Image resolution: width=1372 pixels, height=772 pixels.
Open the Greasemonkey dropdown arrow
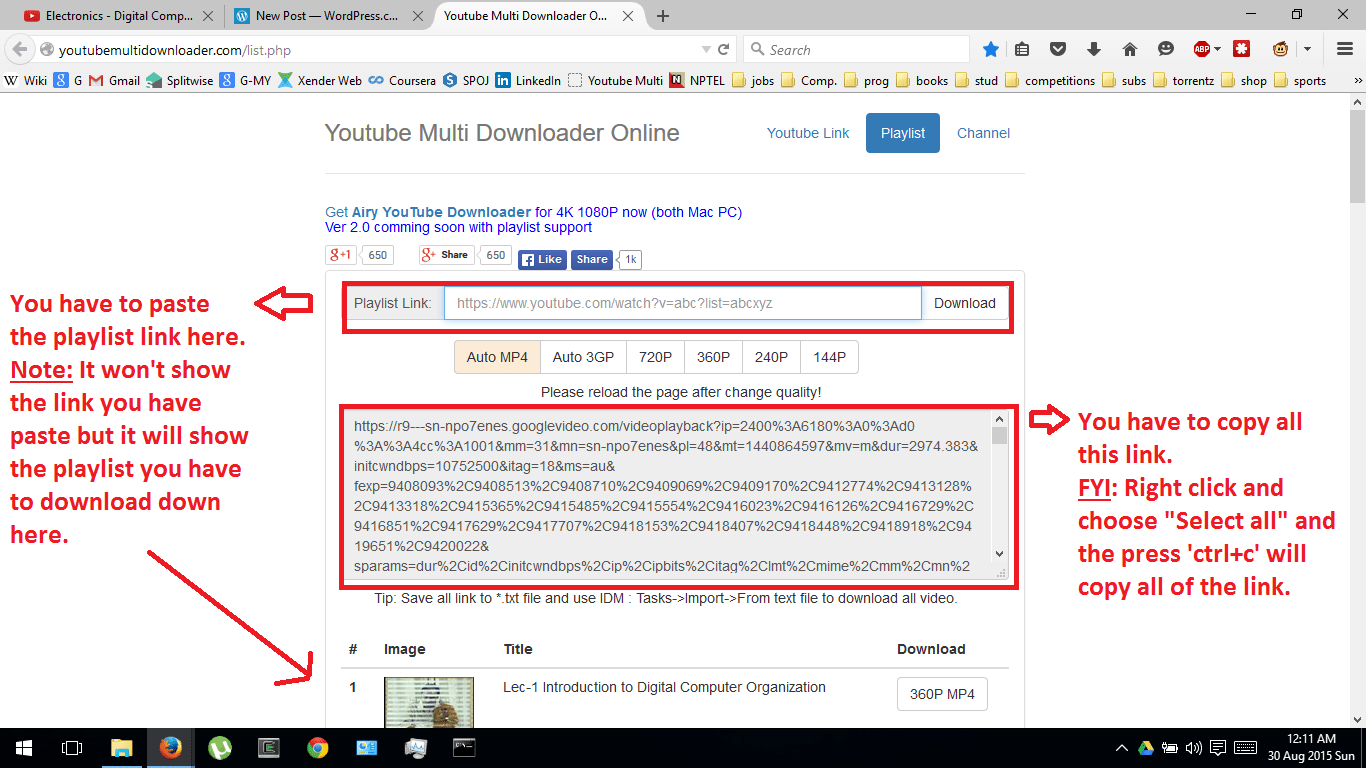click(x=1306, y=49)
